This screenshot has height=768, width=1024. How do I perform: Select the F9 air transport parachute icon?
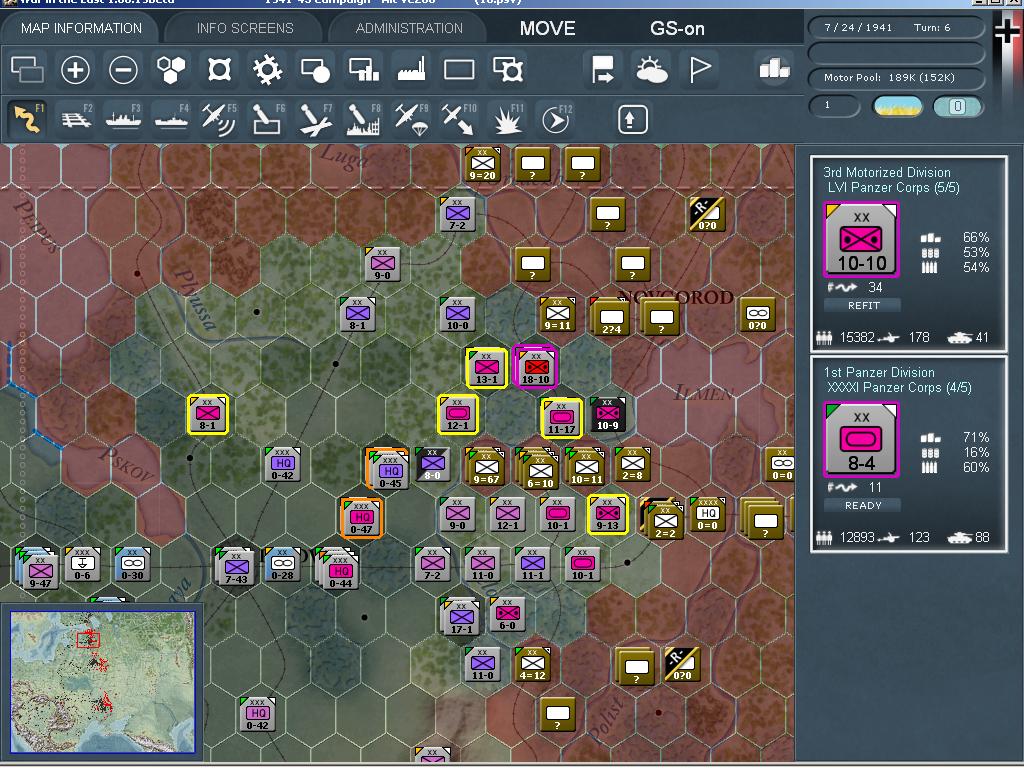tap(411, 120)
